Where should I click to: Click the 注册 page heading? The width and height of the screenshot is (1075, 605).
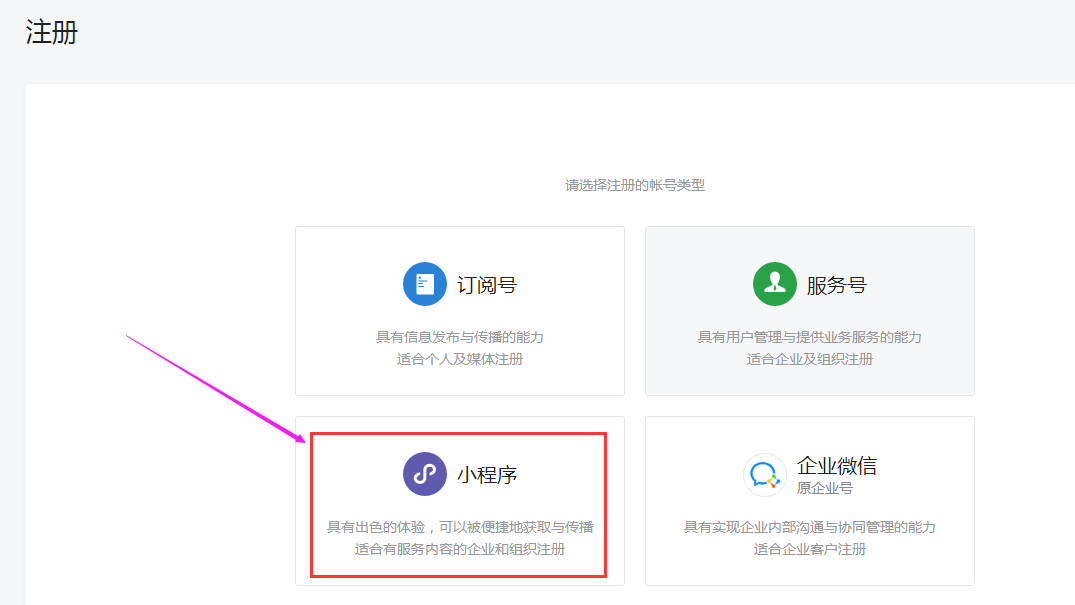tap(51, 32)
